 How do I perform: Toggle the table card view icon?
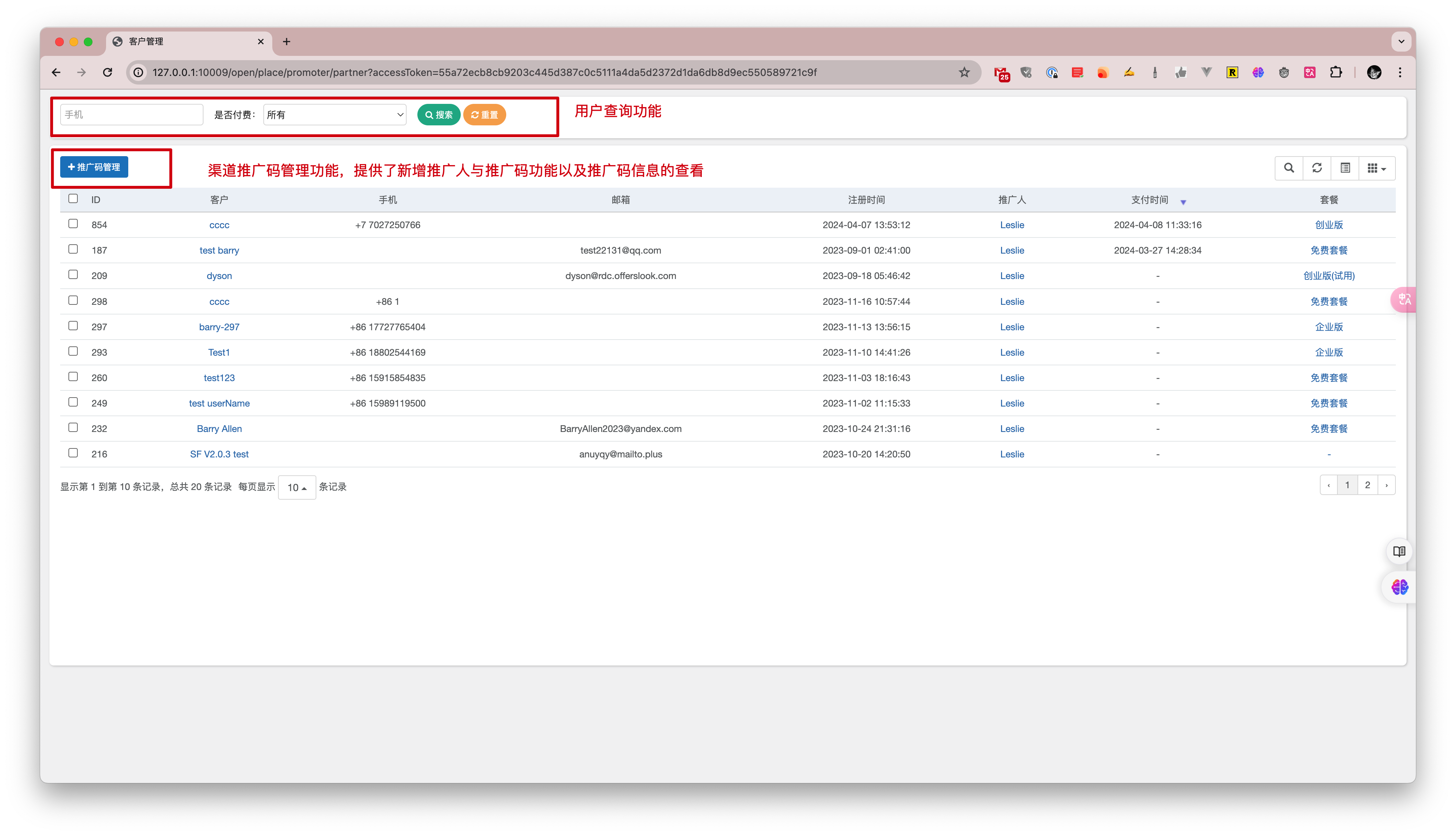(x=1345, y=168)
